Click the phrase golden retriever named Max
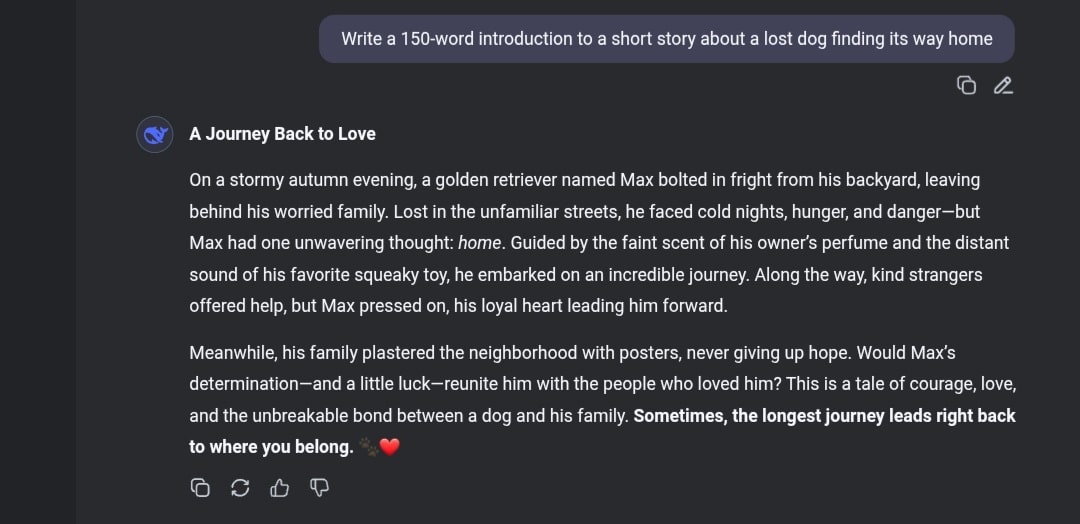1080x524 pixels. 544,180
